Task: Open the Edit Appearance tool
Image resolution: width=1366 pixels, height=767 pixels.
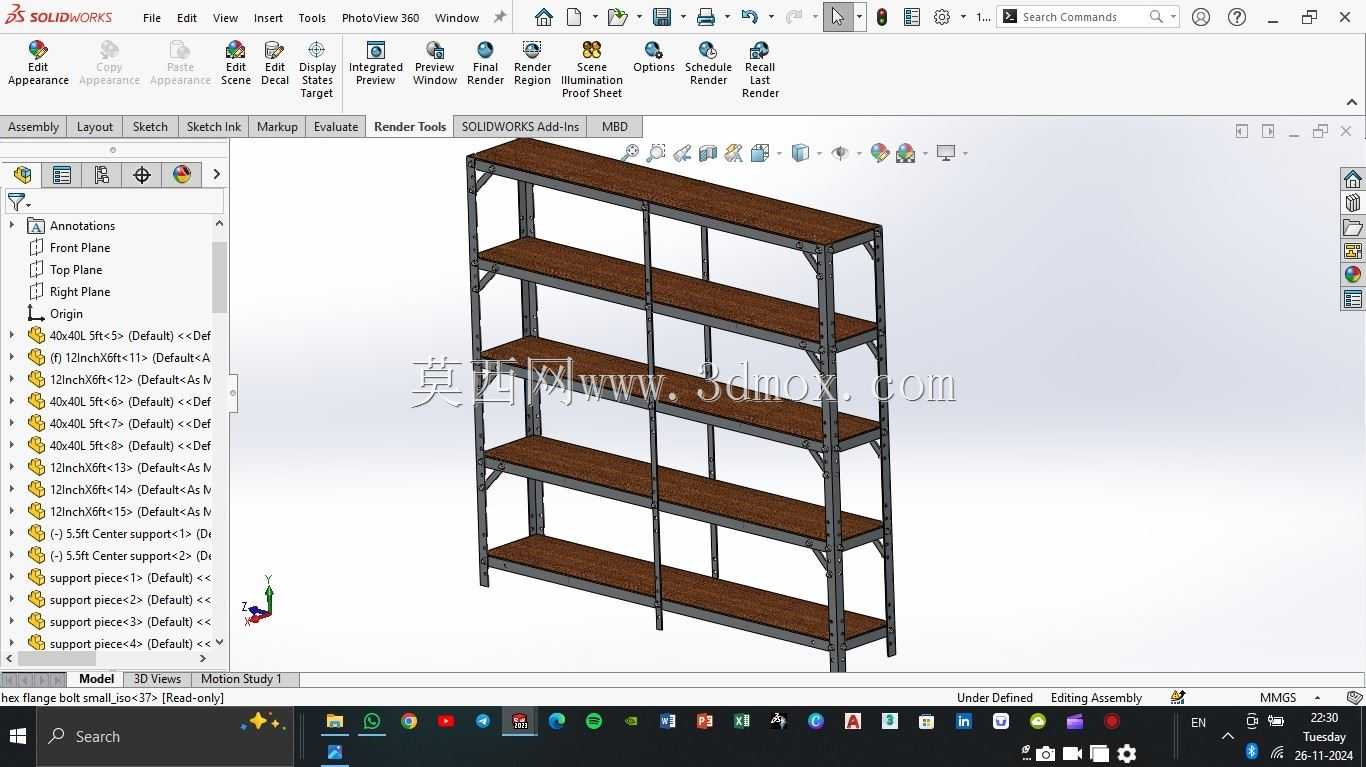Action: coord(38,64)
